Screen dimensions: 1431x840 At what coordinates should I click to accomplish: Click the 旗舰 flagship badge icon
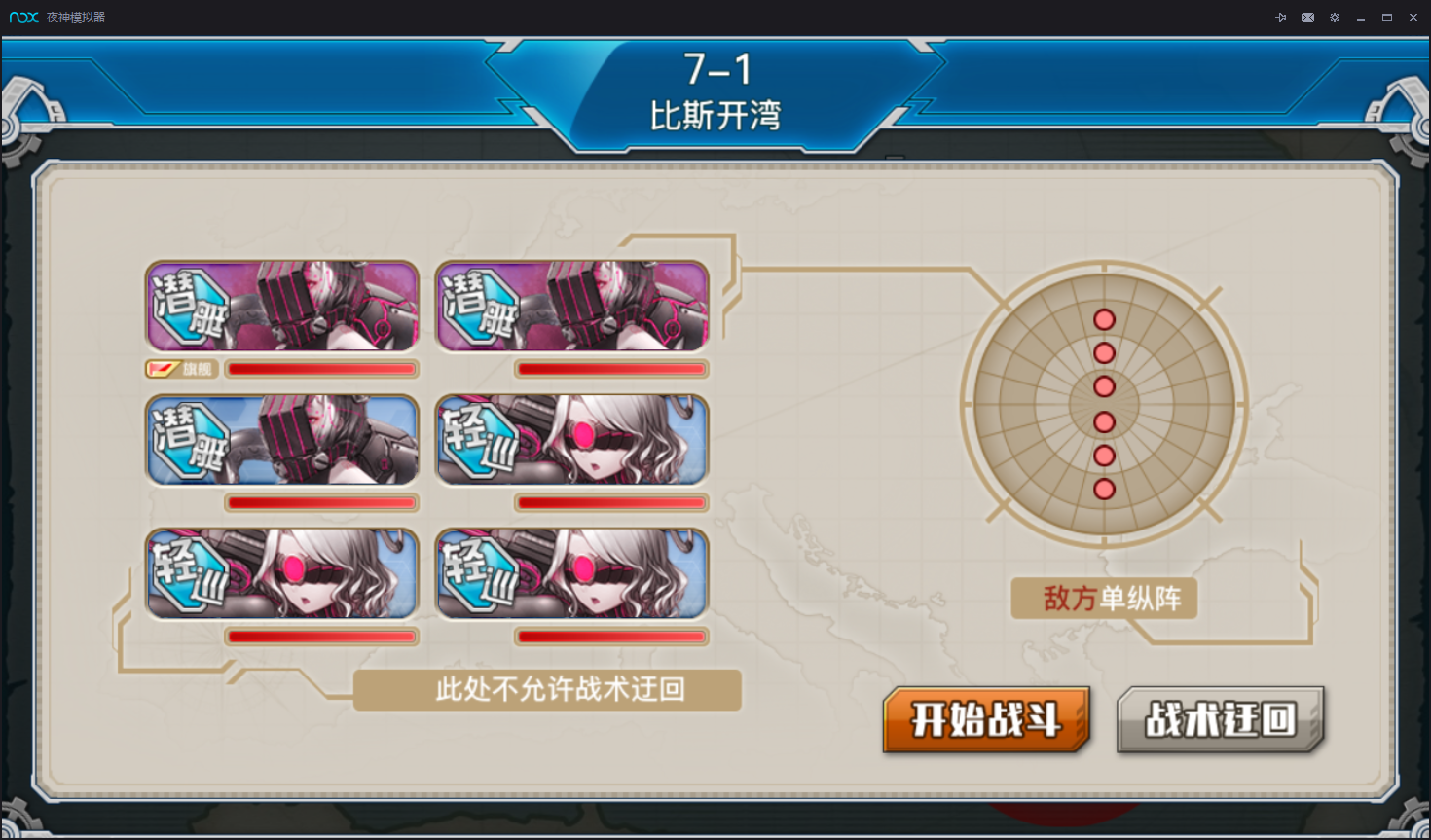181,369
